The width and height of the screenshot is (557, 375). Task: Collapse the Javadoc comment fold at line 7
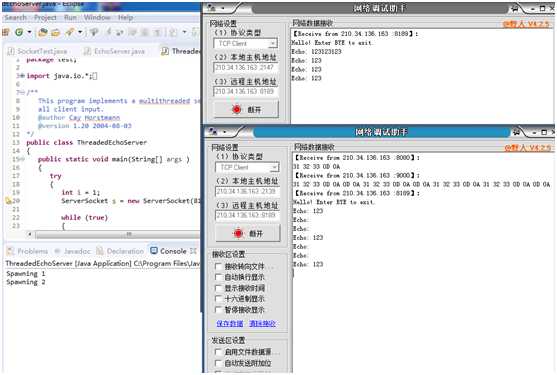[22, 92]
